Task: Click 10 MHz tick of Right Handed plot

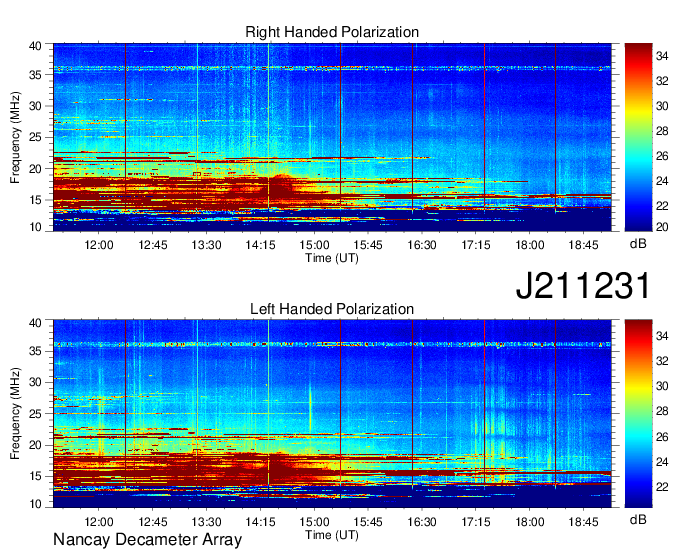Action: 35,227
